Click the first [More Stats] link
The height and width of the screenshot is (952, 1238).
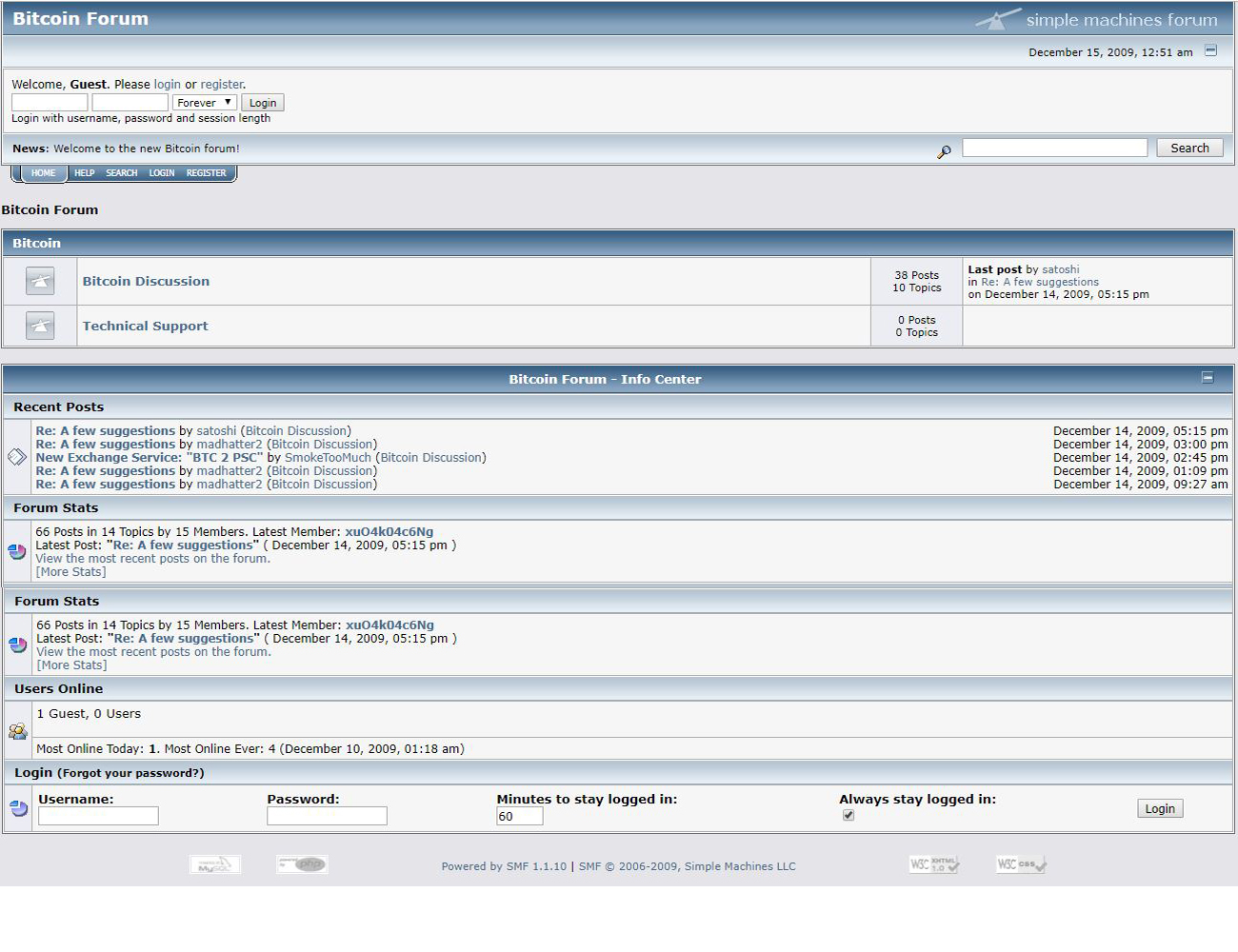pos(70,572)
